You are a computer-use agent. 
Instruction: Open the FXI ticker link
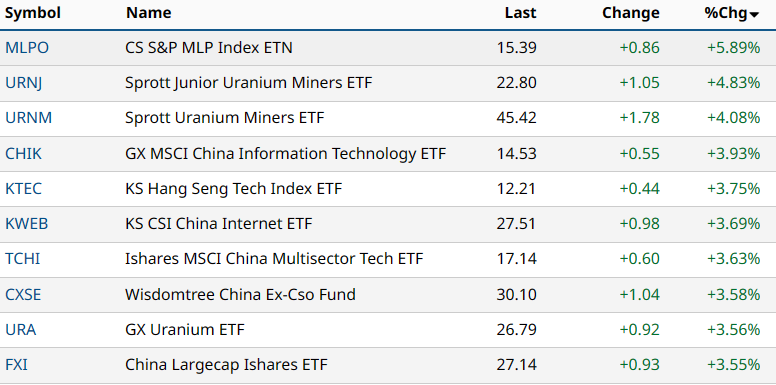[x=16, y=366]
